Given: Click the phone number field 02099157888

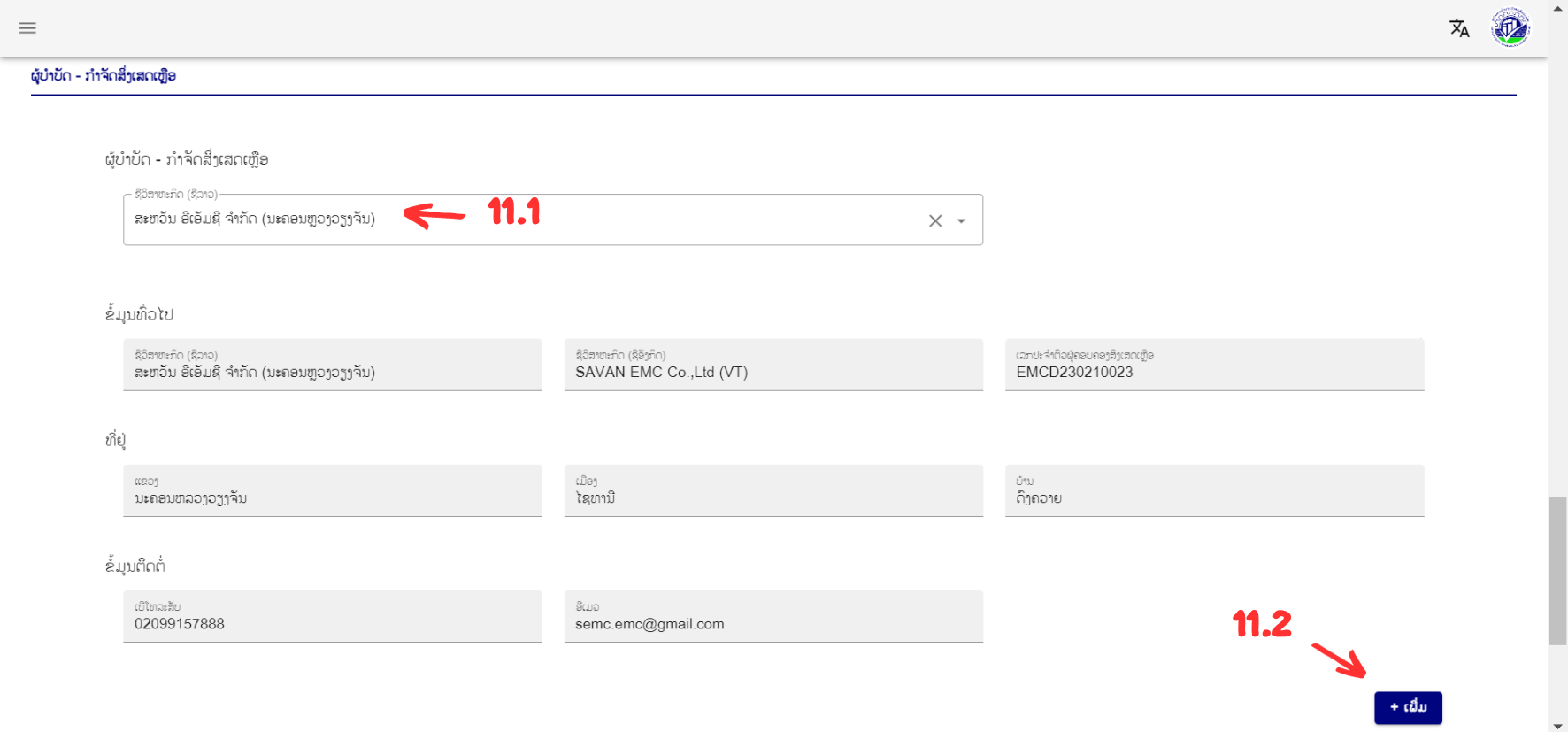Looking at the screenshot, I should pos(332,616).
